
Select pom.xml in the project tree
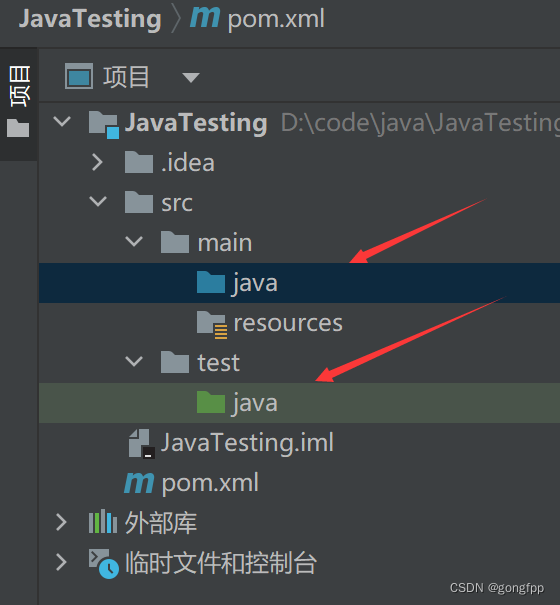coord(210,483)
